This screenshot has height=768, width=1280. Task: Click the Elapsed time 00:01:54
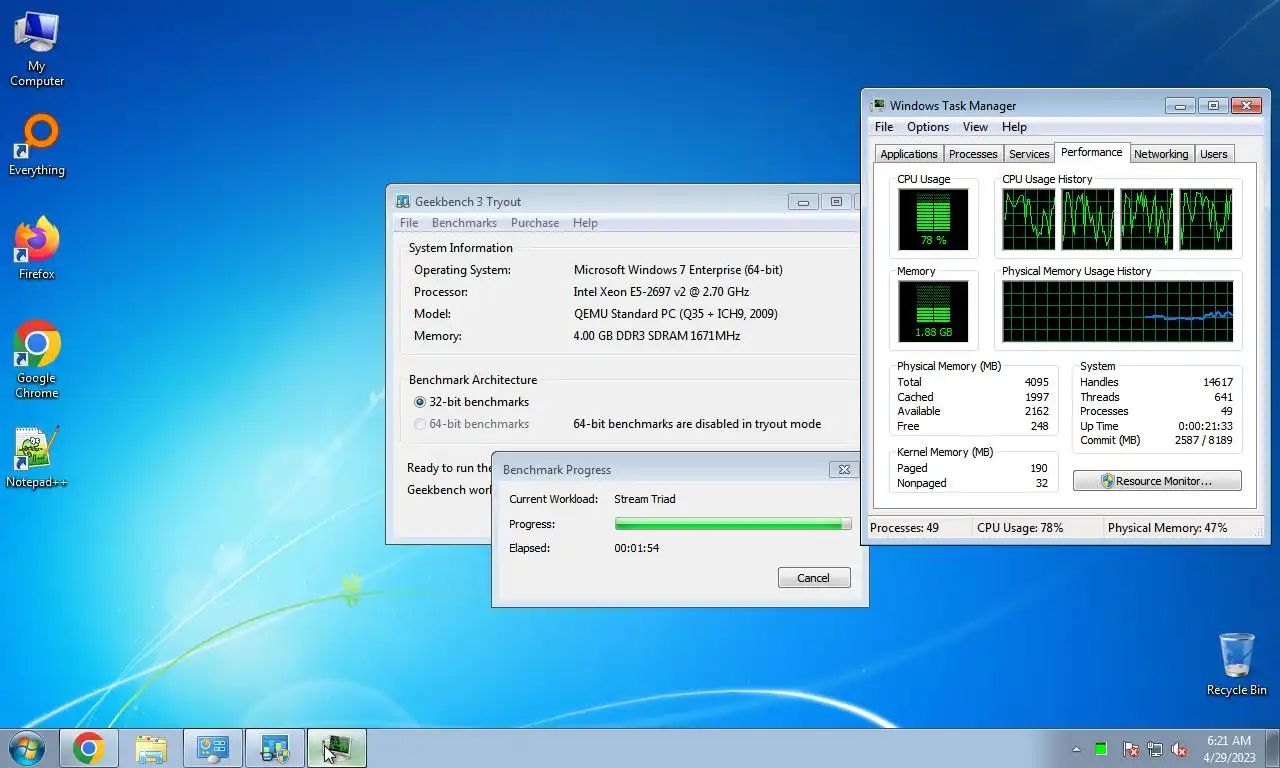click(x=636, y=548)
